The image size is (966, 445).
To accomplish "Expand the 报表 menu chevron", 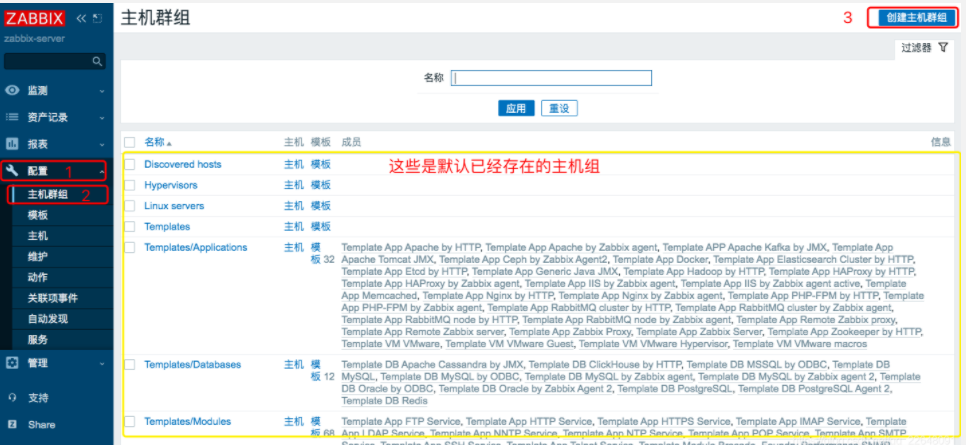I will (x=102, y=144).
